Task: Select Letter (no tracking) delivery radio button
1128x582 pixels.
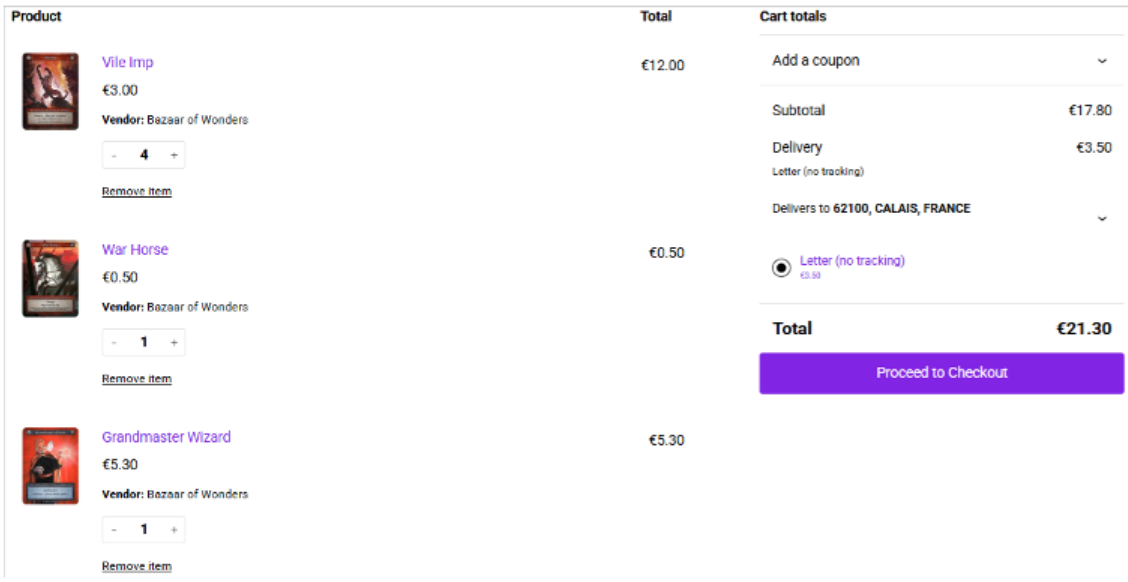Action: (x=782, y=267)
